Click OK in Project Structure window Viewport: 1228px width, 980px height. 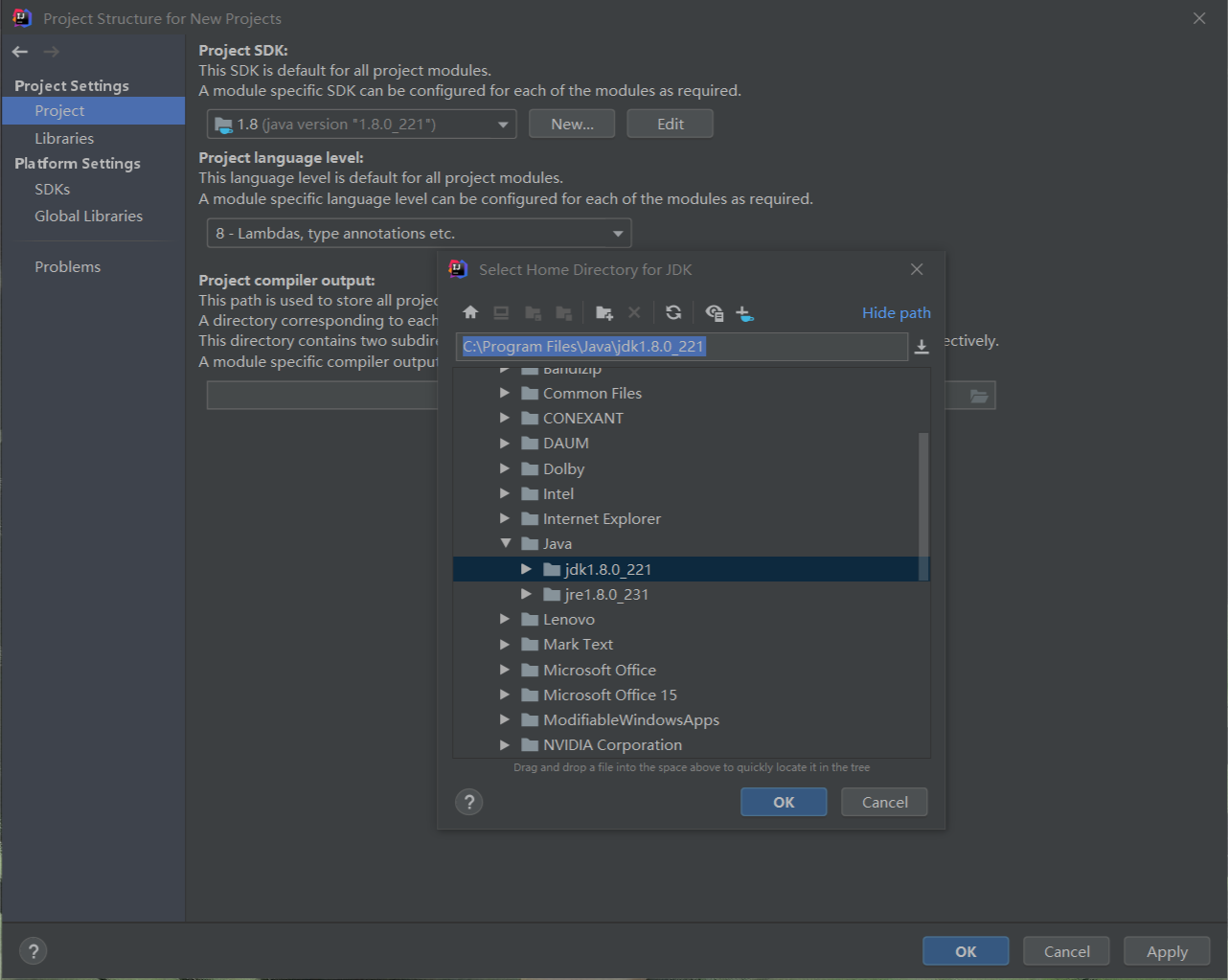coord(966,951)
